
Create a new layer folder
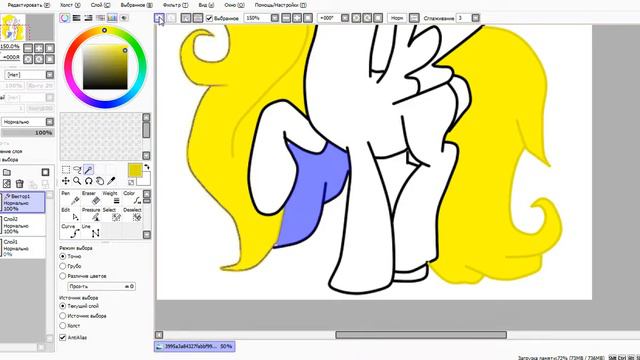point(7,172)
